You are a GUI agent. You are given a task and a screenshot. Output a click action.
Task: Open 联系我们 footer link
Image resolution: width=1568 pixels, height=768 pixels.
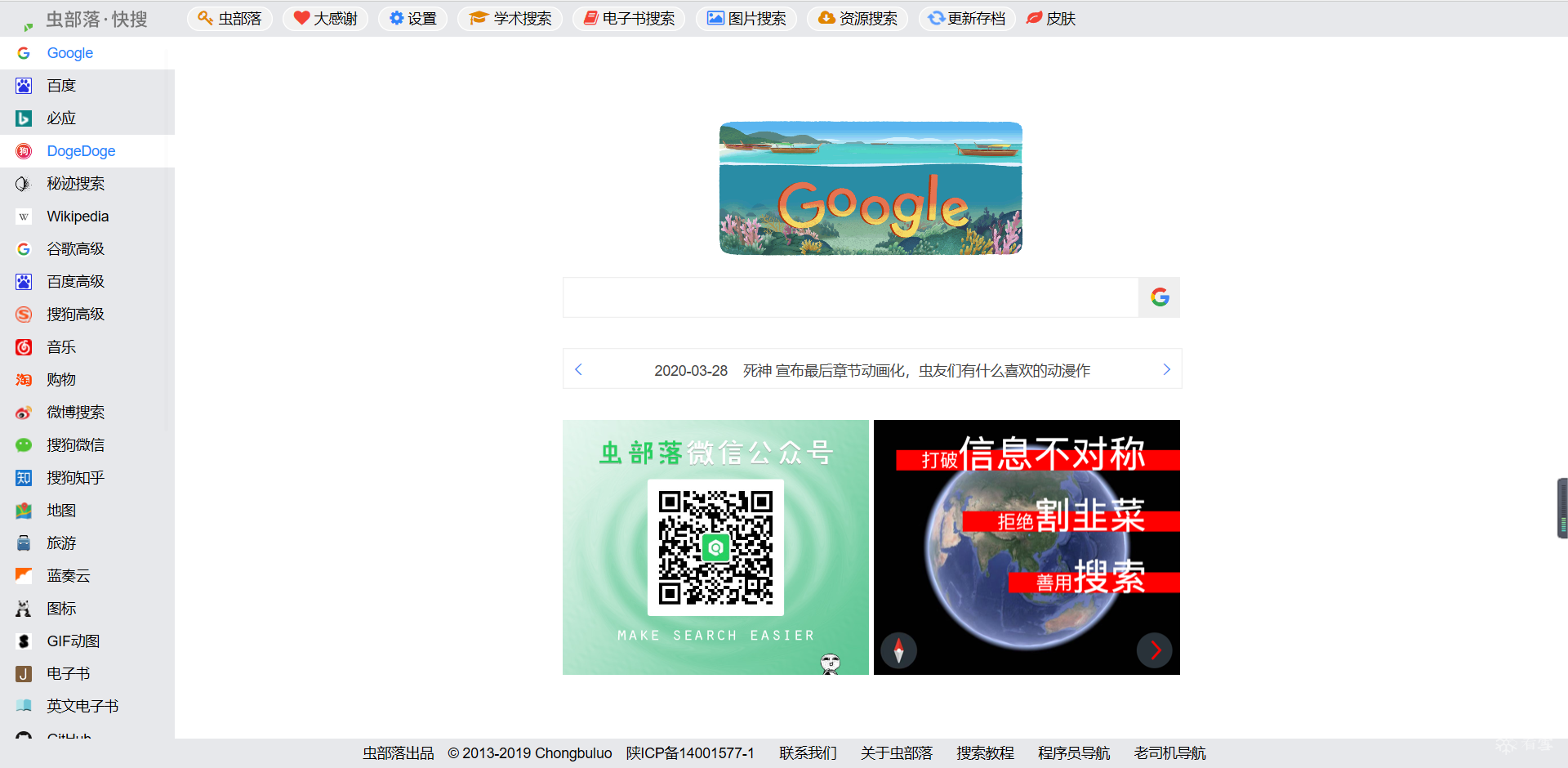pos(808,753)
